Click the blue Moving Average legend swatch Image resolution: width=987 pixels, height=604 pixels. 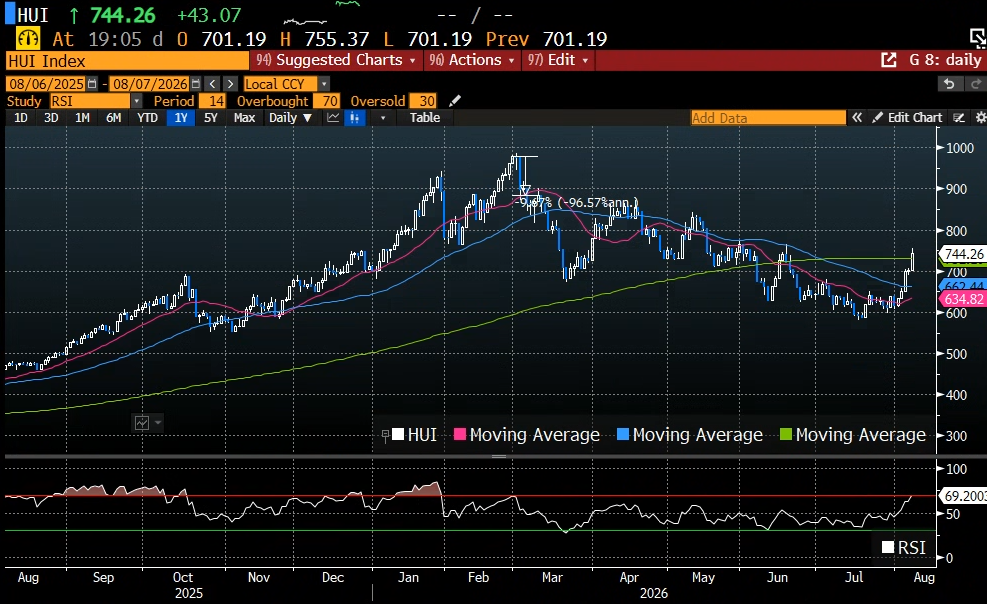point(623,435)
